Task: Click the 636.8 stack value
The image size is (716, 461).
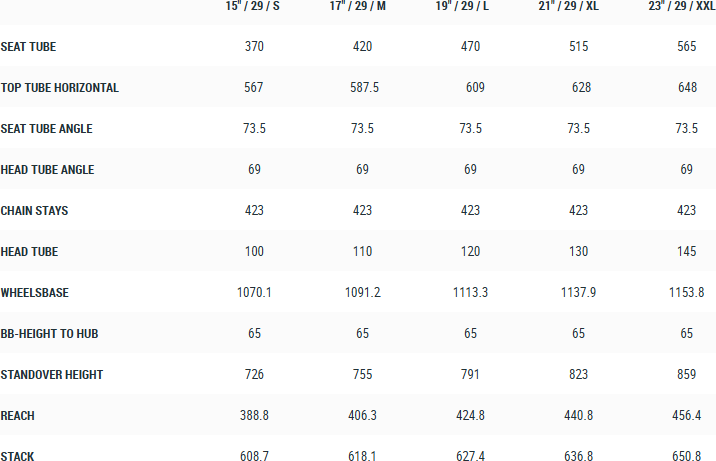Action: point(579,457)
